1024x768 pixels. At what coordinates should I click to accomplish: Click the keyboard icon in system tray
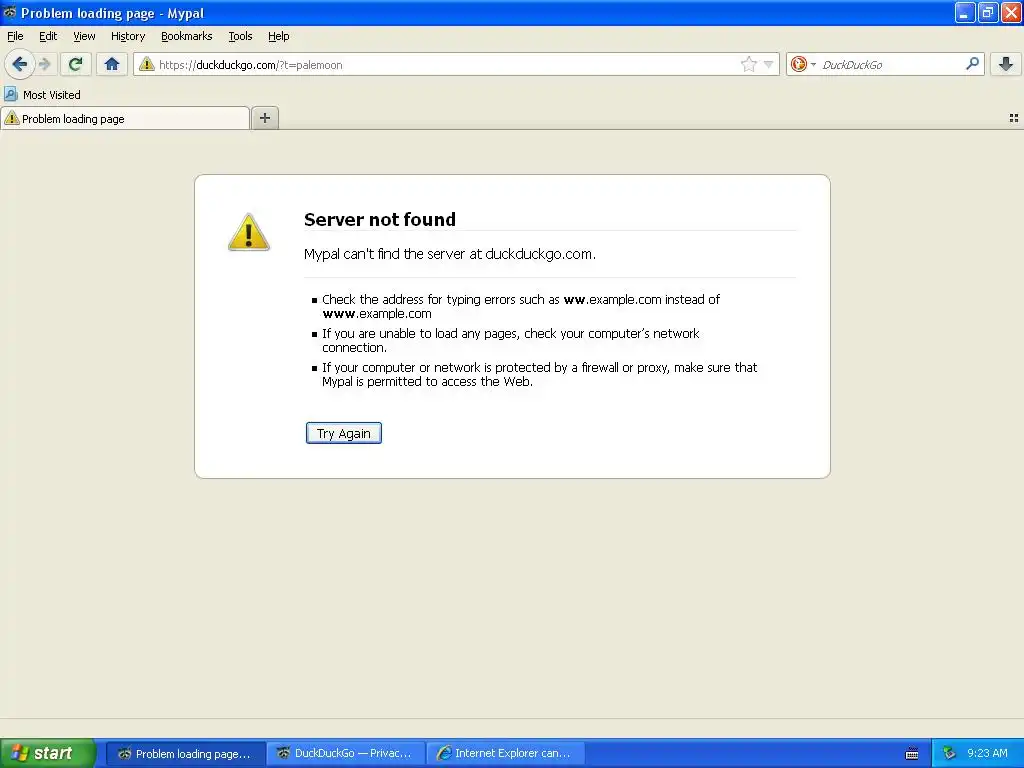[x=912, y=754]
